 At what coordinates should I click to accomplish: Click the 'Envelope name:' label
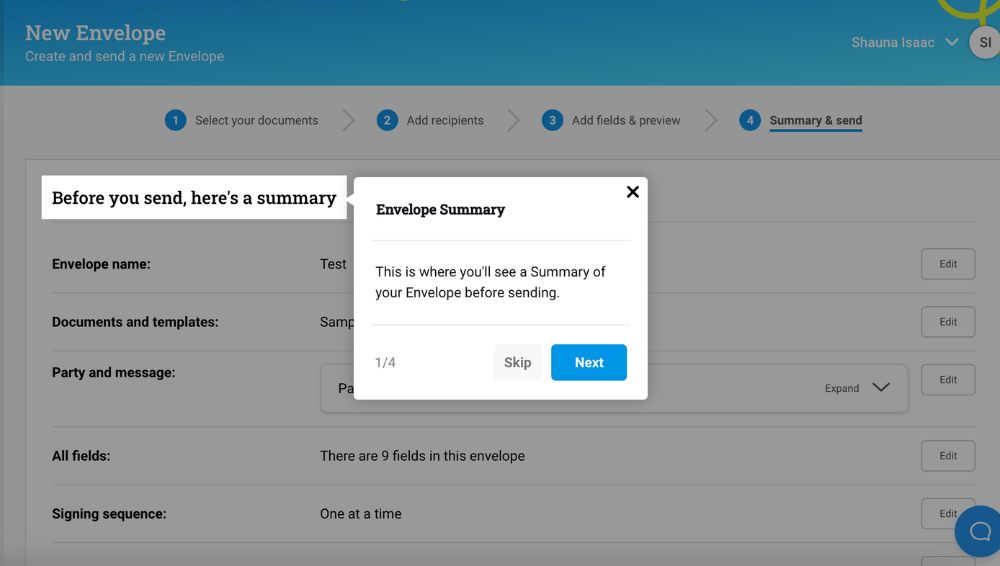point(101,264)
